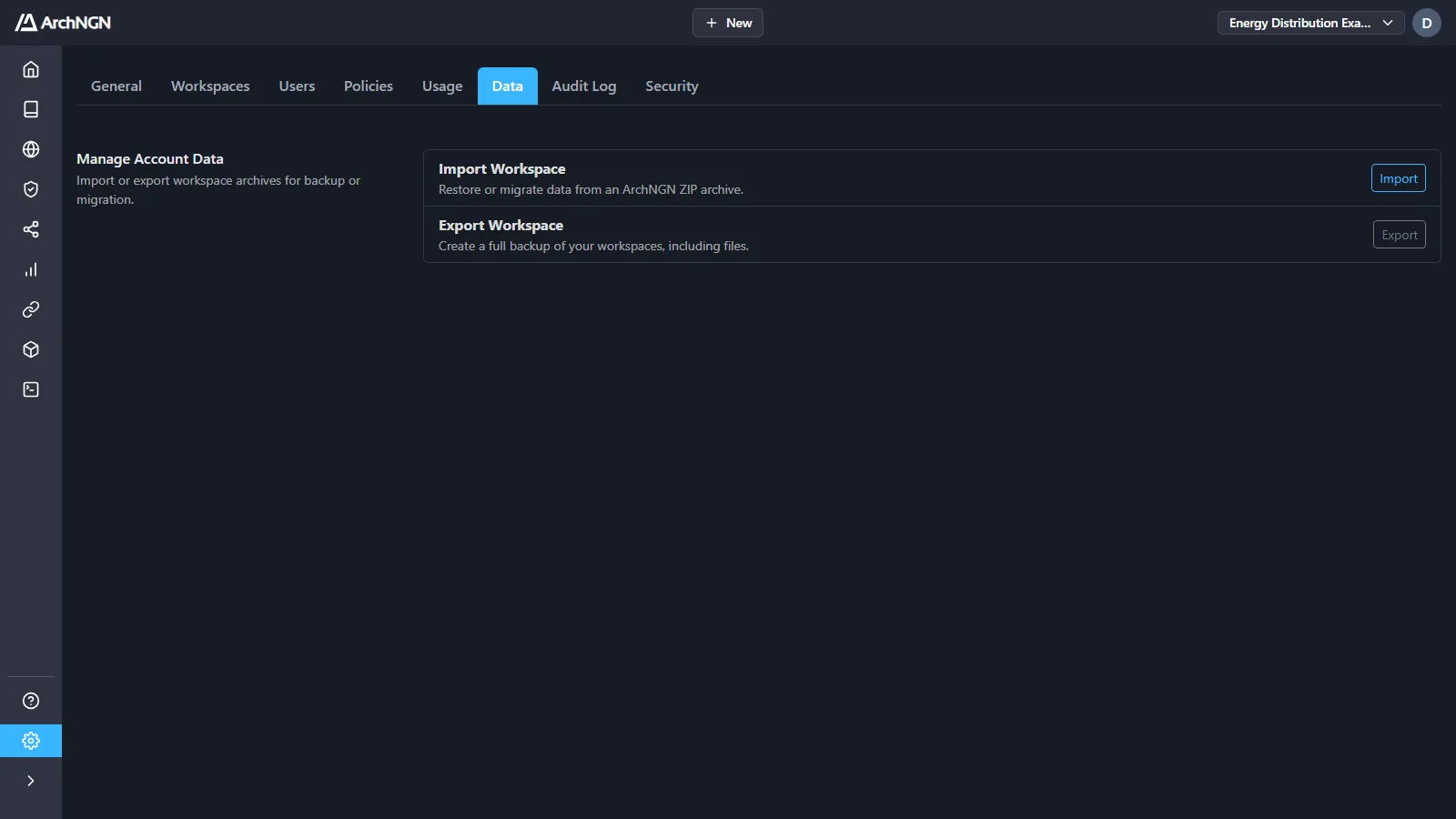Click the chain link sidebar icon
Screen dimensions: 1456x819
point(31,309)
